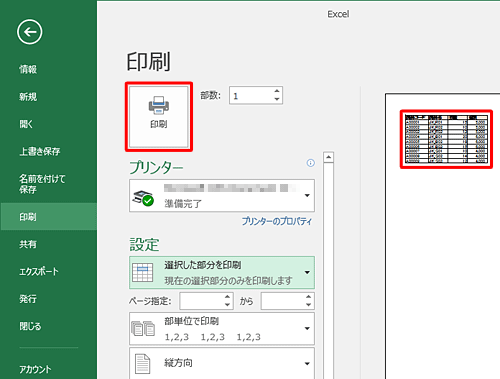Increase copies with the 部数 up arrow
Screen dimensions: 500x379
pos(277,91)
